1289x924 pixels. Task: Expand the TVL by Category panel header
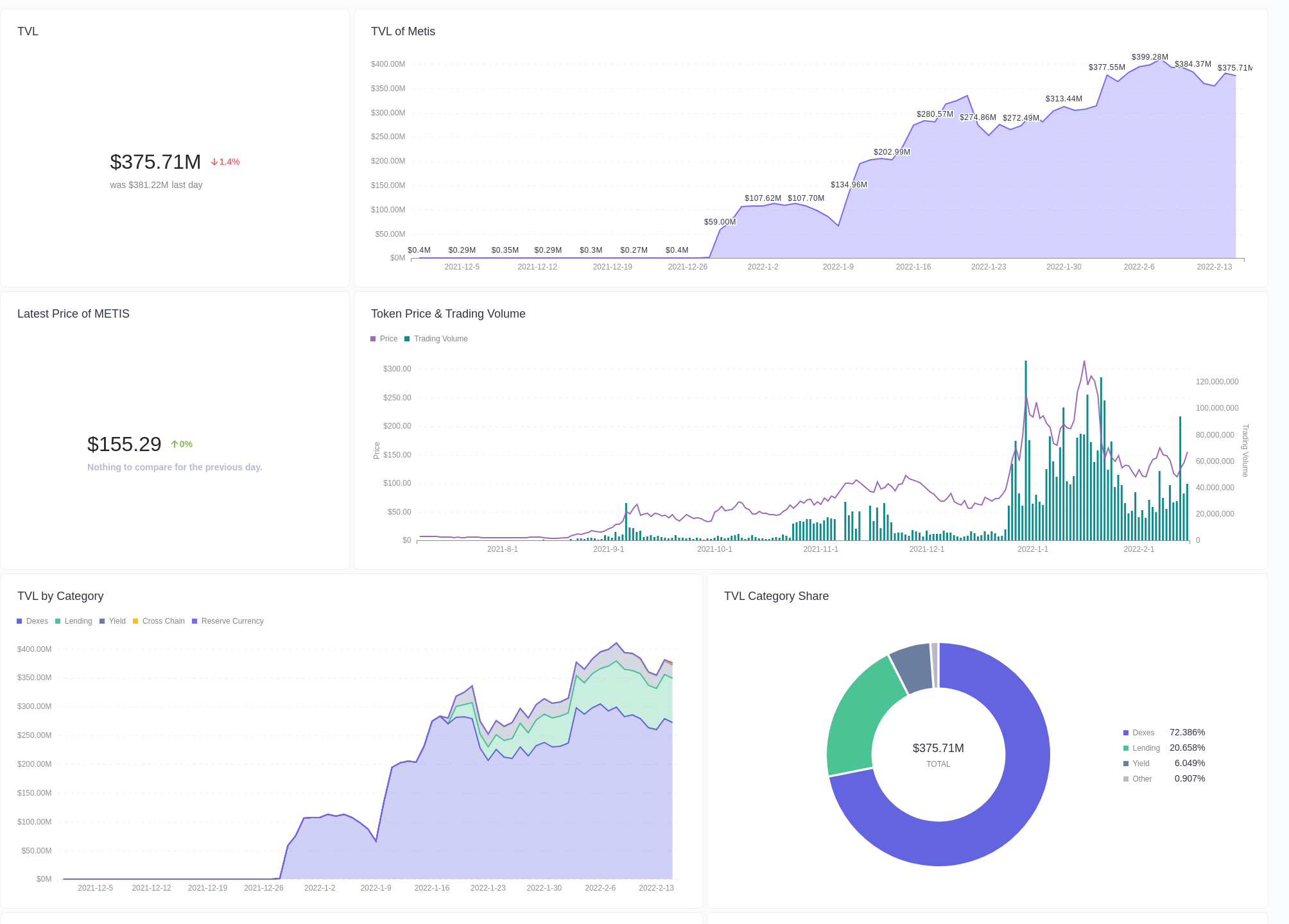pos(60,595)
